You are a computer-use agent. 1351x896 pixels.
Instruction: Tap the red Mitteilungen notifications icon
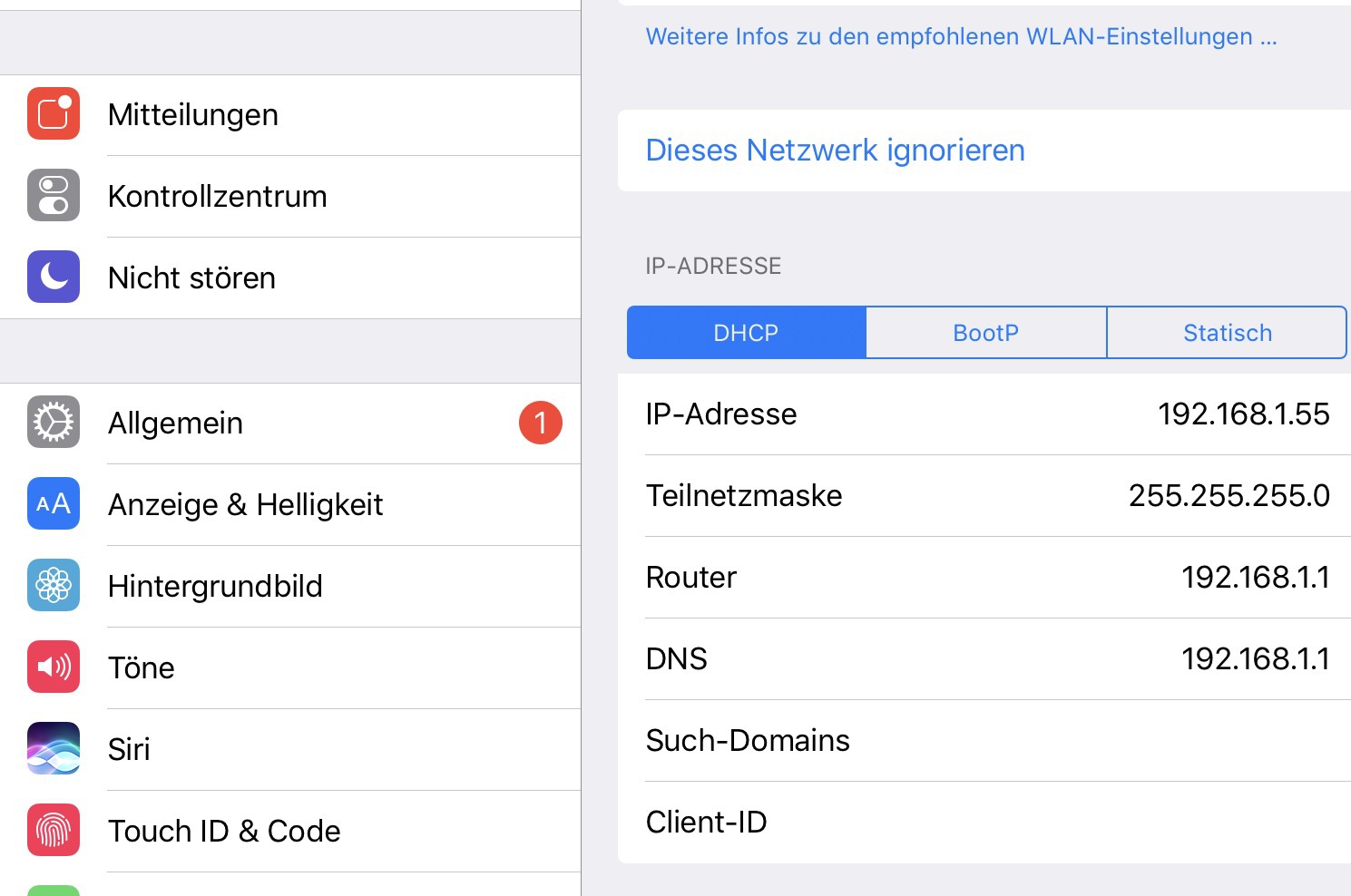click(54, 114)
